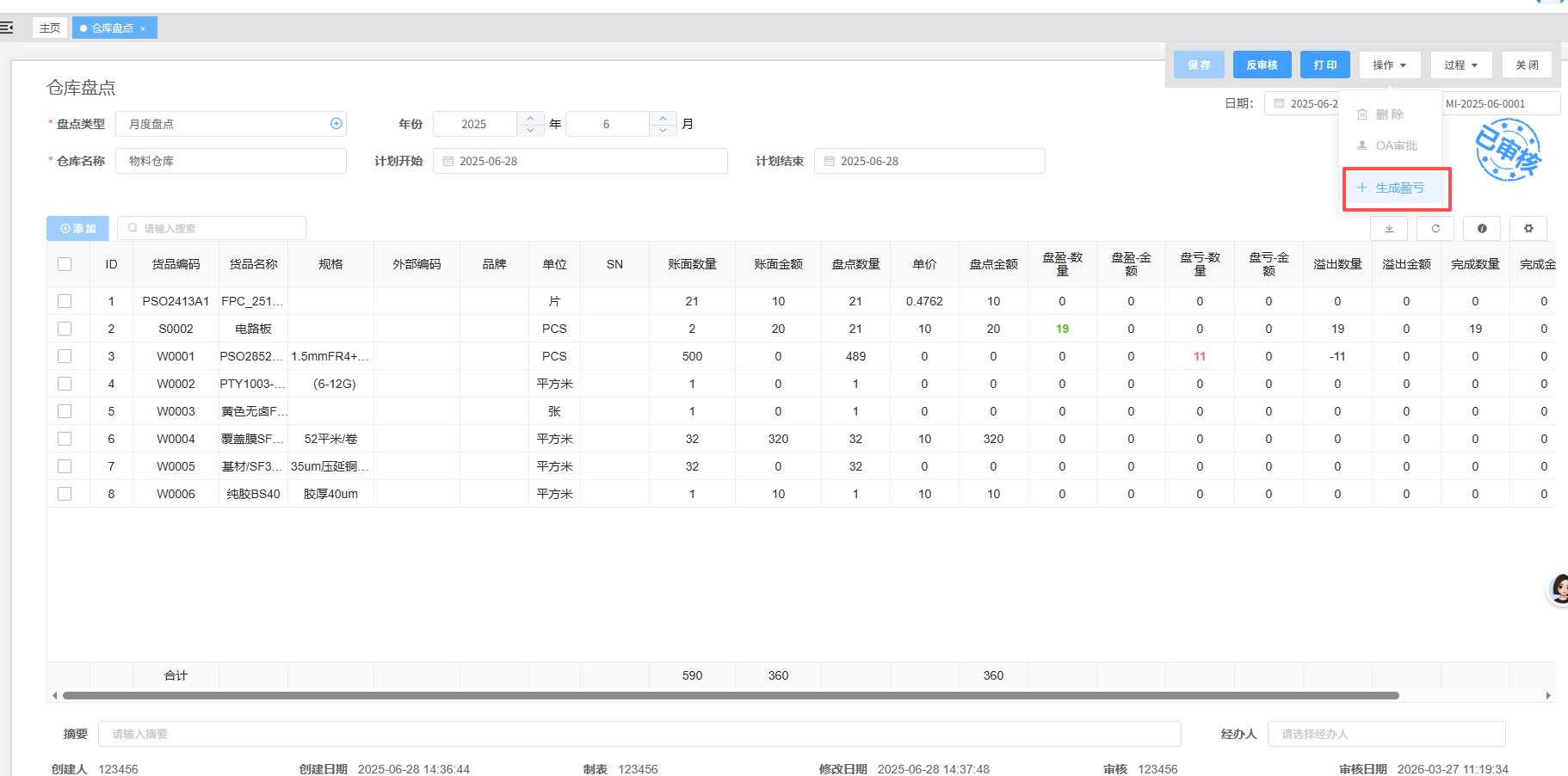Click the 摘要 input field
The width and height of the screenshot is (1568, 776).
[x=639, y=734]
